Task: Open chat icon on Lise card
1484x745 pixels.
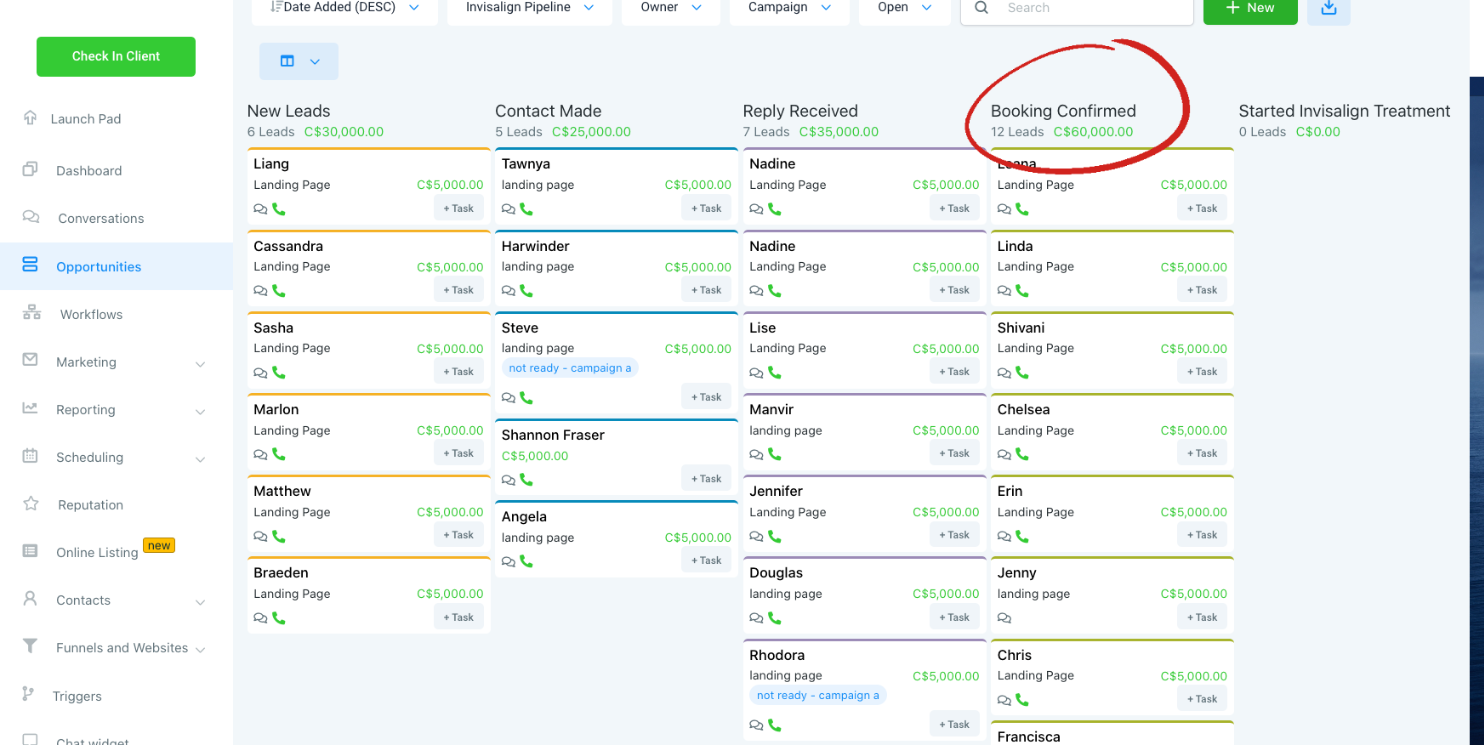Action: [757, 373]
